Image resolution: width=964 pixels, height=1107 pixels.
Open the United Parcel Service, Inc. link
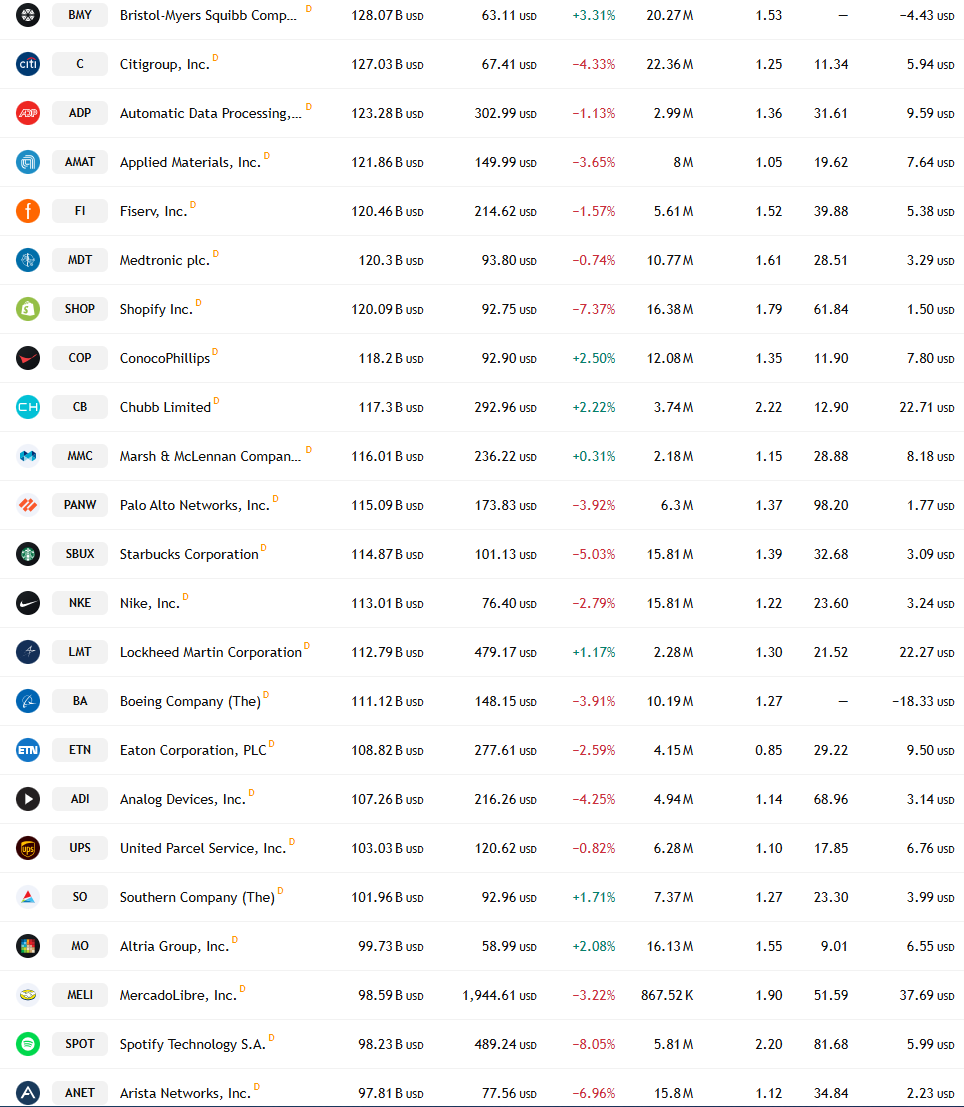tap(203, 849)
